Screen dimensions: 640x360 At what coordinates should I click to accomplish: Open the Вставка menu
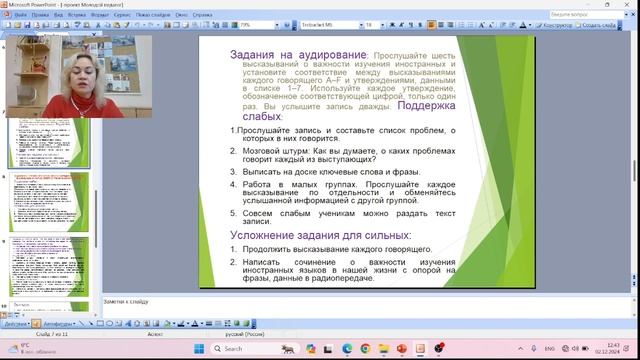pyautogui.click(x=77, y=15)
